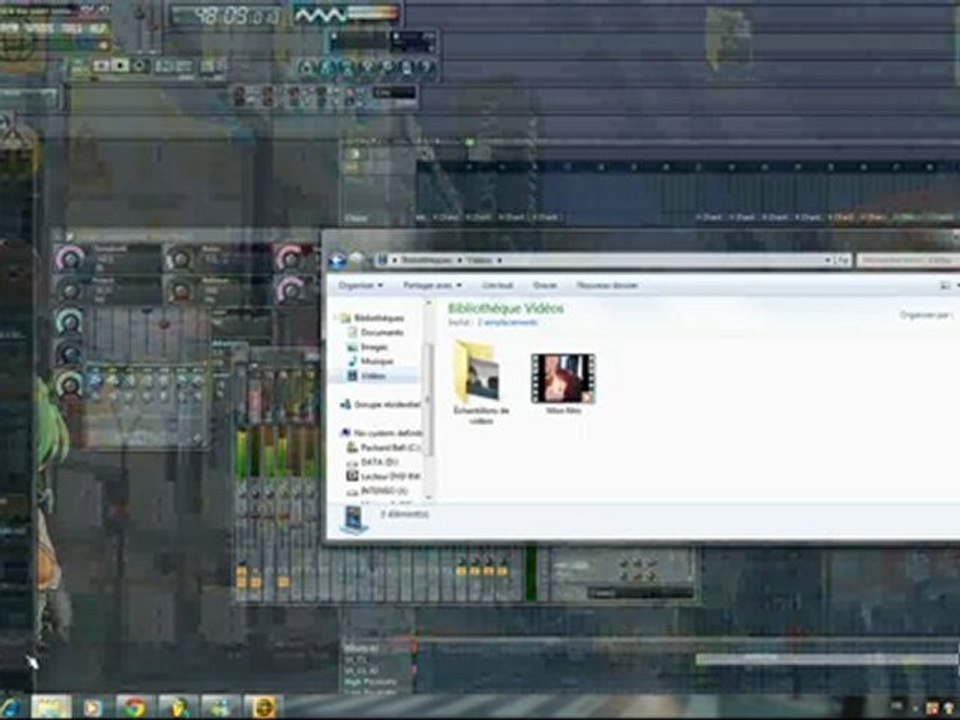Open the Partager avec dropdown
Viewport: 960px width, 720px height.
(x=432, y=285)
